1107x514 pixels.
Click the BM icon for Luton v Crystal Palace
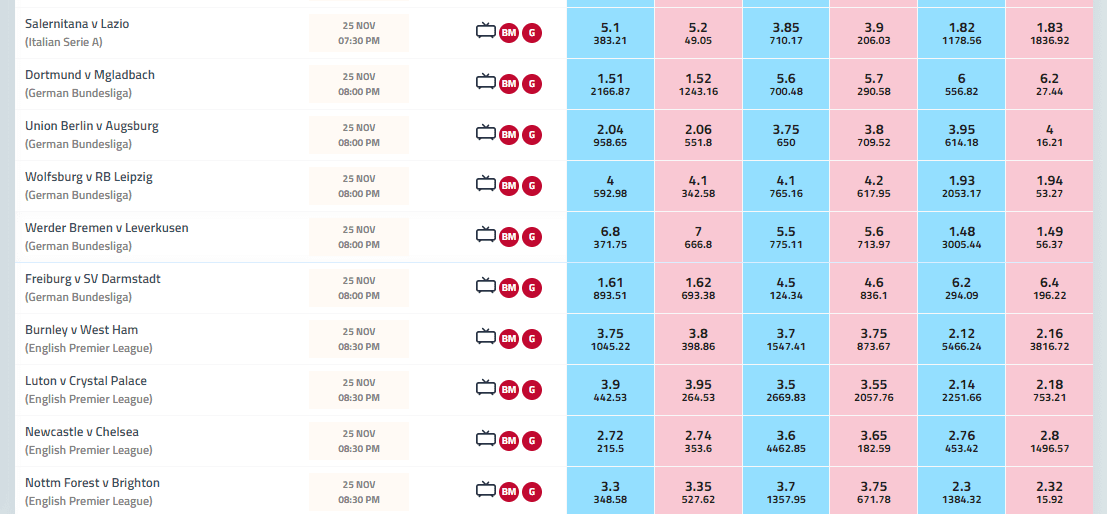(x=509, y=389)
